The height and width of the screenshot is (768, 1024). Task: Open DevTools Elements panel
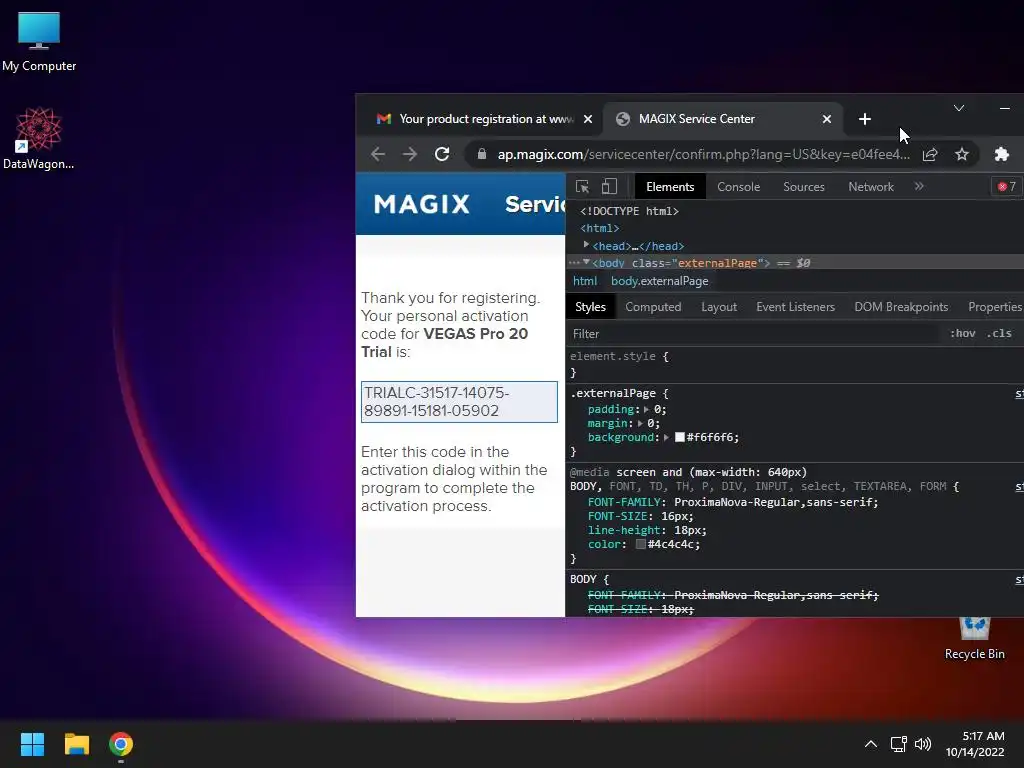[x=670, y=187]
